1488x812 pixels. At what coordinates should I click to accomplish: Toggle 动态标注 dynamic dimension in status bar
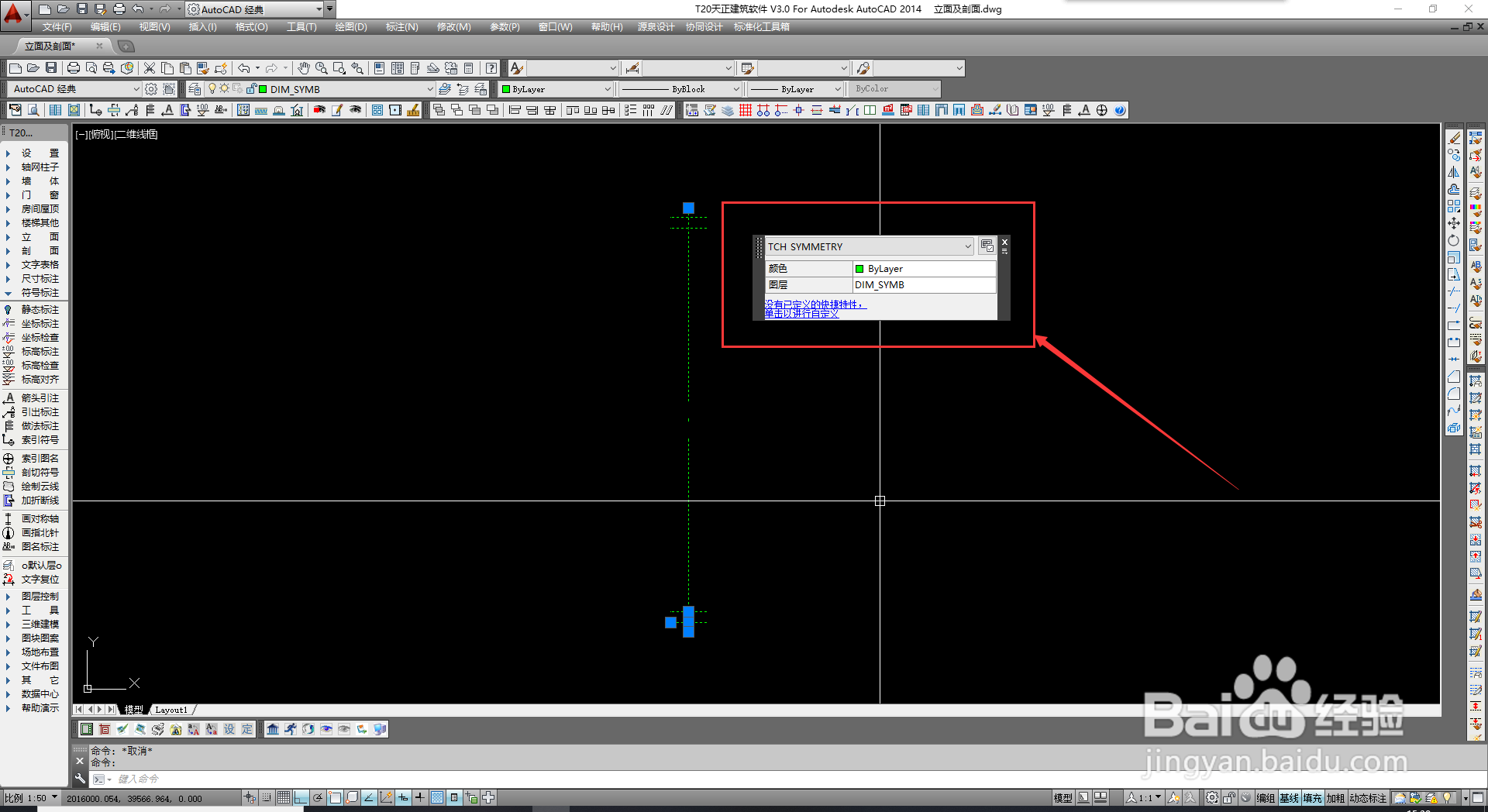click(x=1368, y=798)
